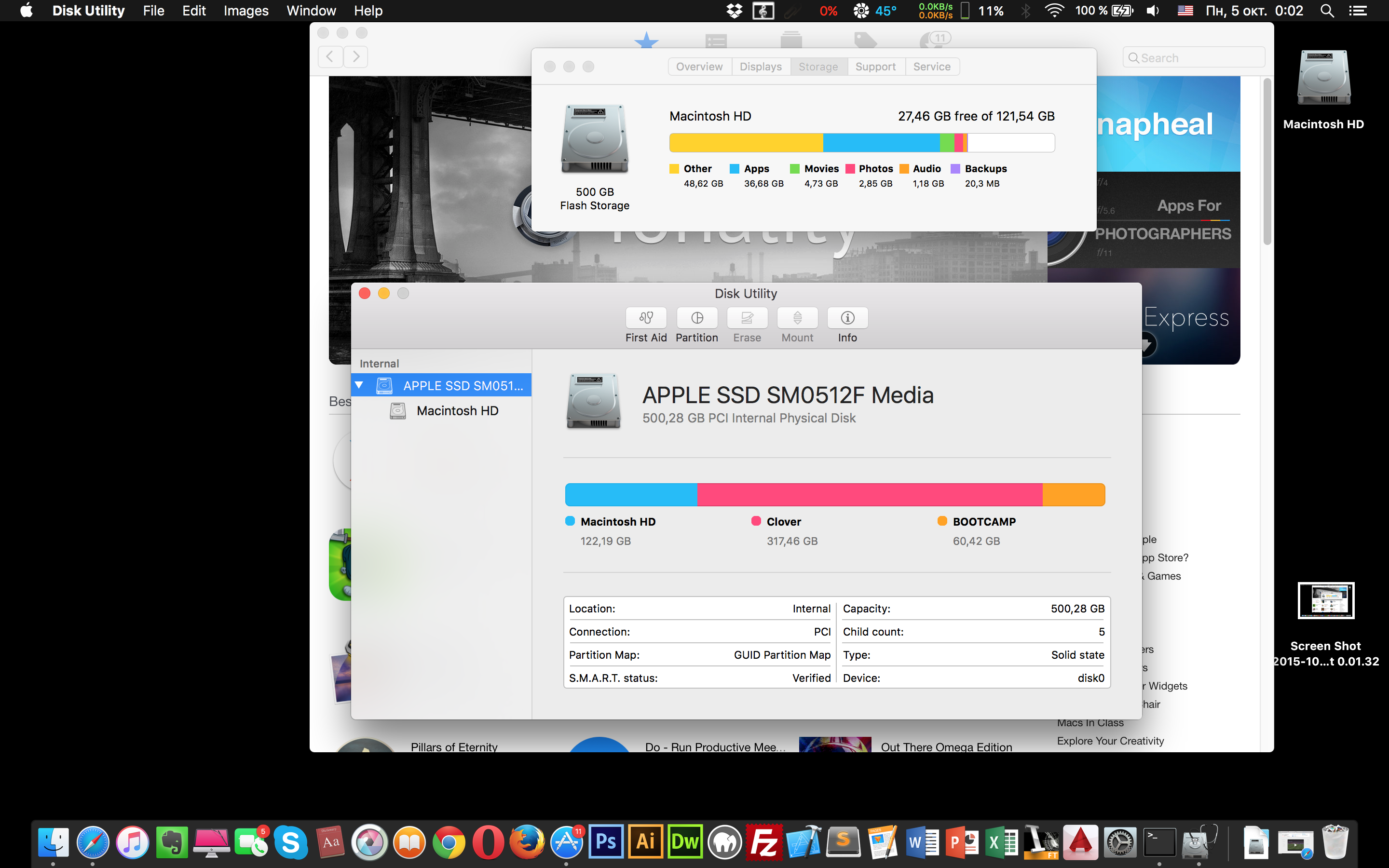Click the blue Apps storage bar segment
The image size is (1389, 868).
(881, 143)
